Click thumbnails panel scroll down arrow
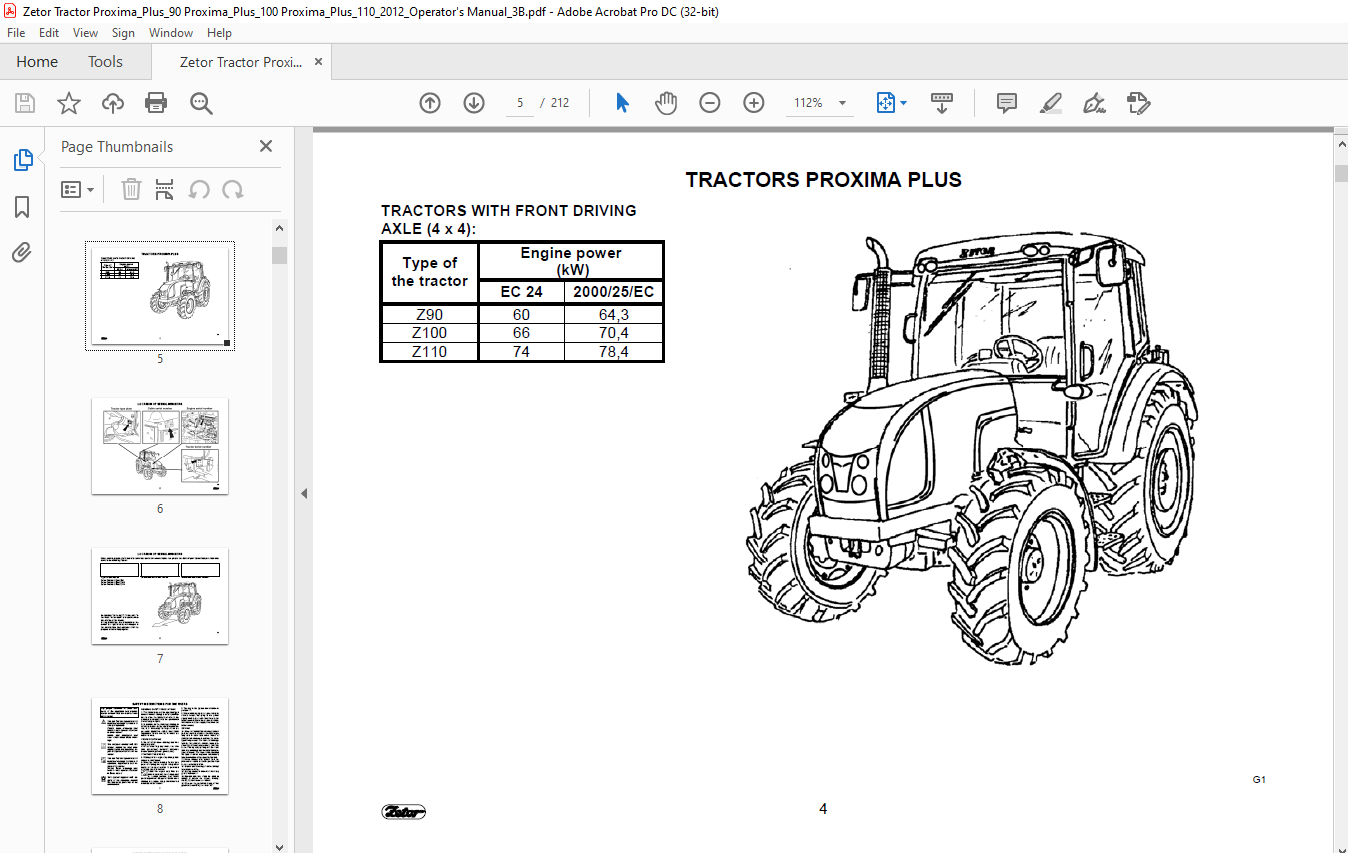Image resolution: width=1348 pixels, height=853 pixels. click(x=280, y=846)
